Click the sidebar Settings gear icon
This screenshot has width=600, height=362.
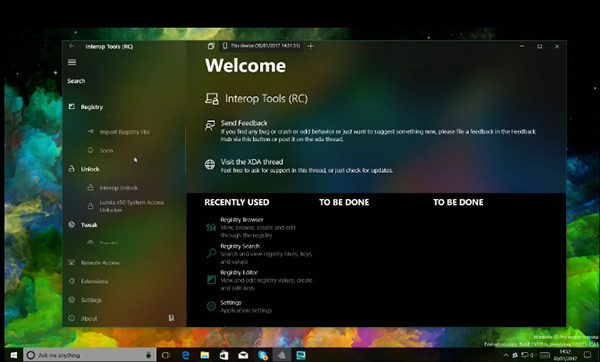tap(72, 299)
